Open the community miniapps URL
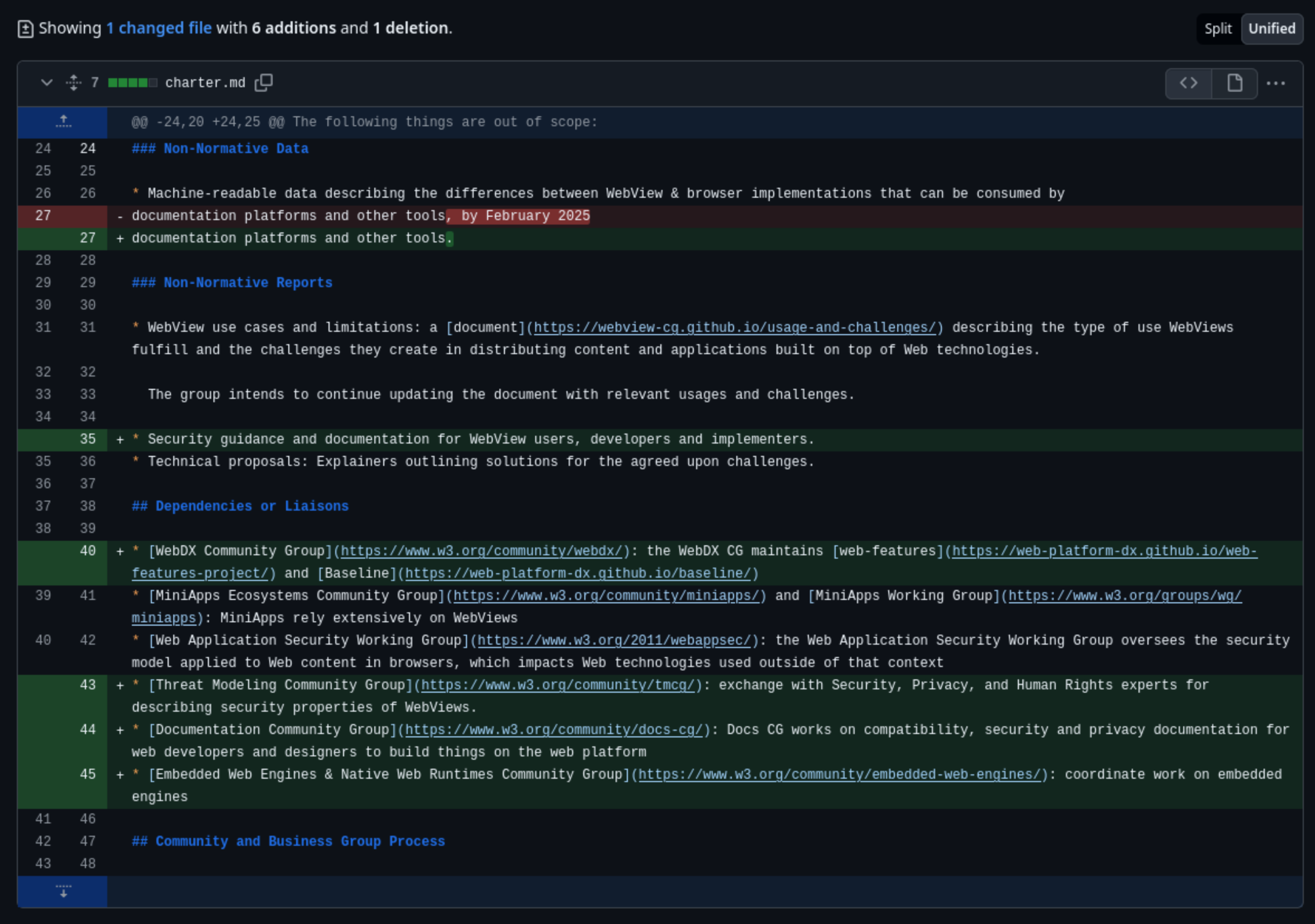 607,596
